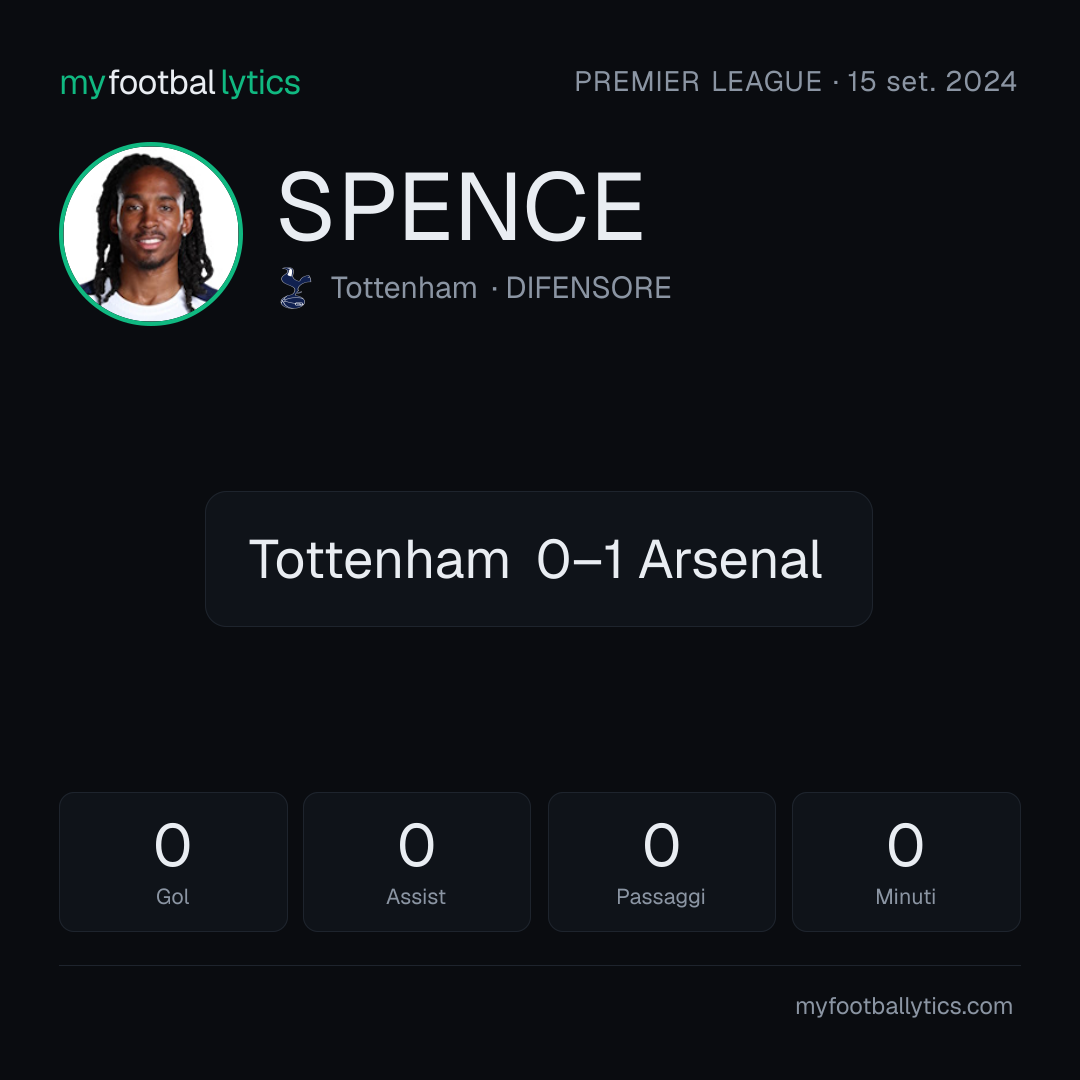Image resolution: width=1080 pixels, height=1080 pixels.
Task: Select the Assist stat card
Action: point(417,862)
